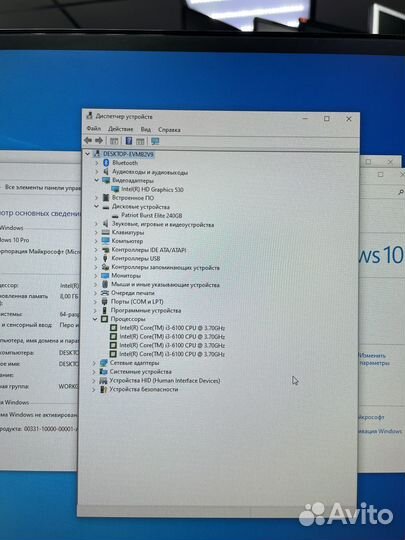
Task: Select Мыши и иные указывающие устройства row
Action: tap(165, 284)
